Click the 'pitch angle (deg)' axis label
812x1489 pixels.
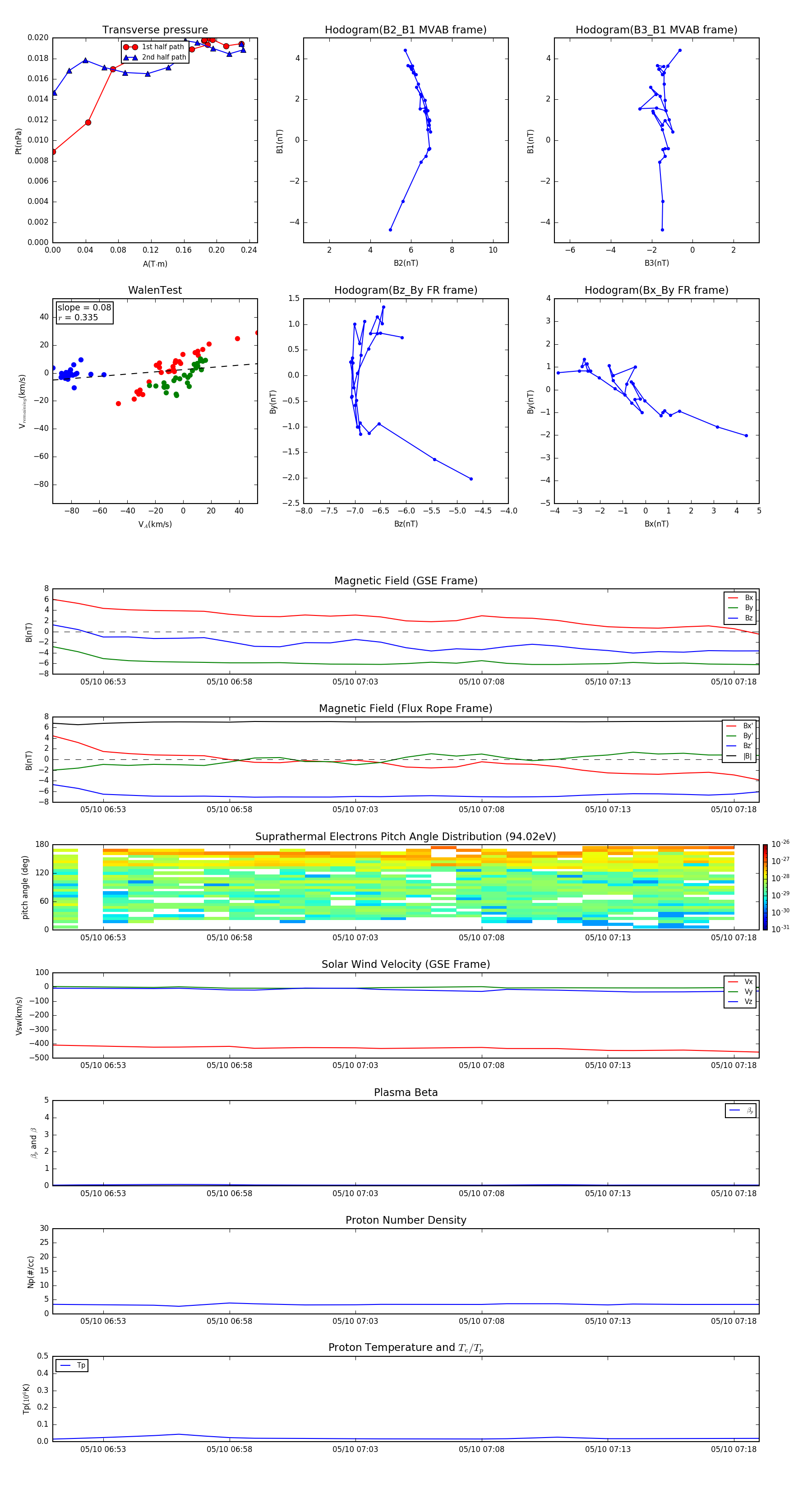(25, 887)
